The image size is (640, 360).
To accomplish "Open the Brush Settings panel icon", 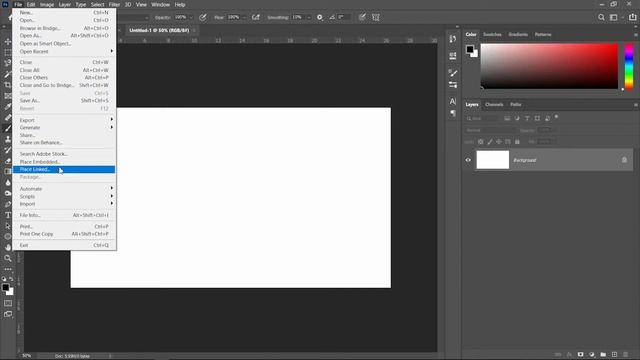I will pos(453,73).
